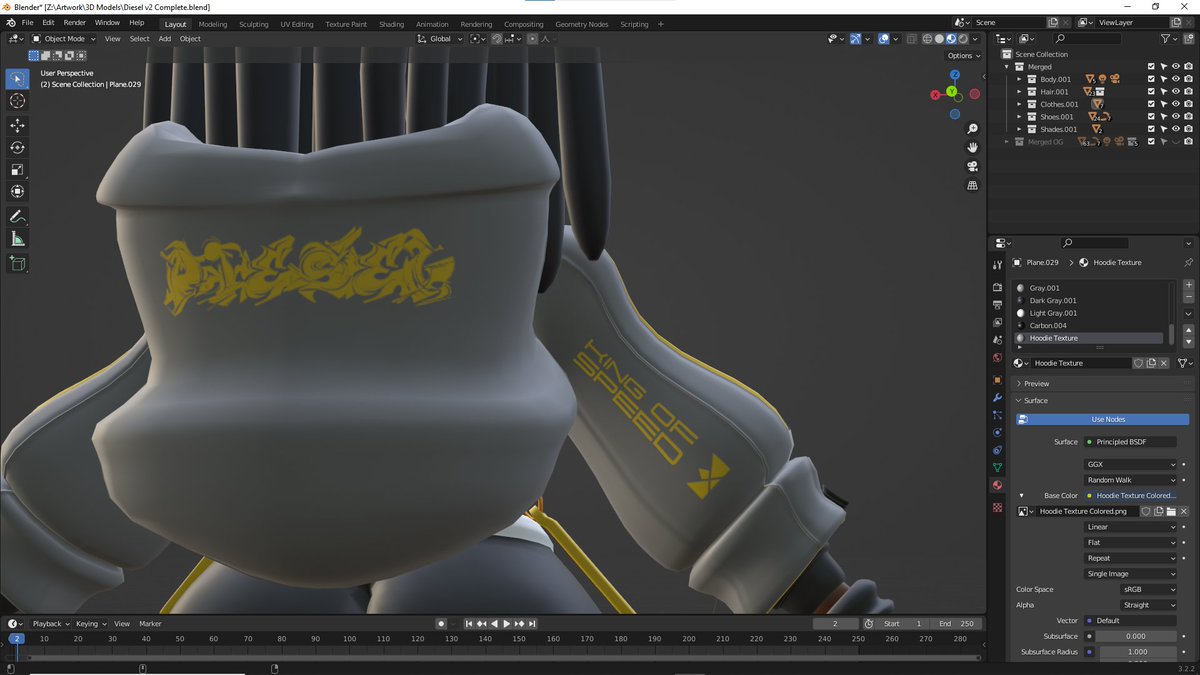Image resolution: width=1200 pixels, height=675 pixels.
Task: Select the Carbon.004 material slot
Action: 1090,325
